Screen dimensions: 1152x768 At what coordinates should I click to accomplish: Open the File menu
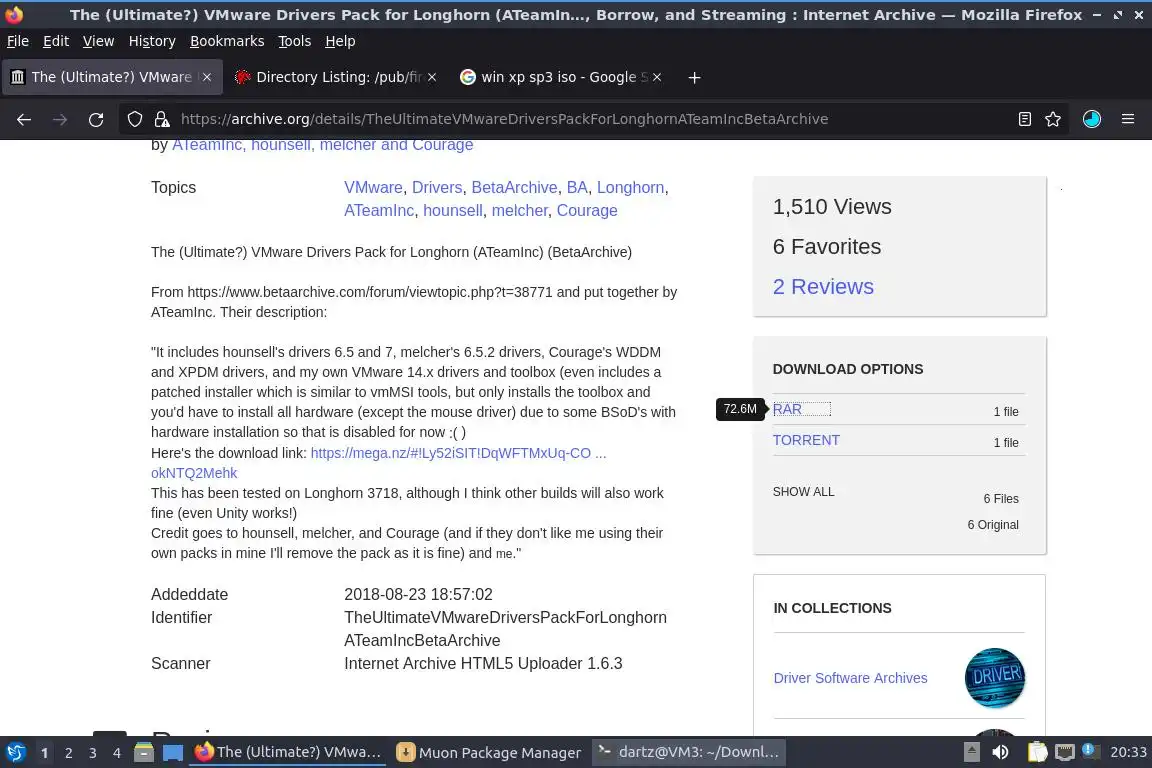click(x=18, y=41)
